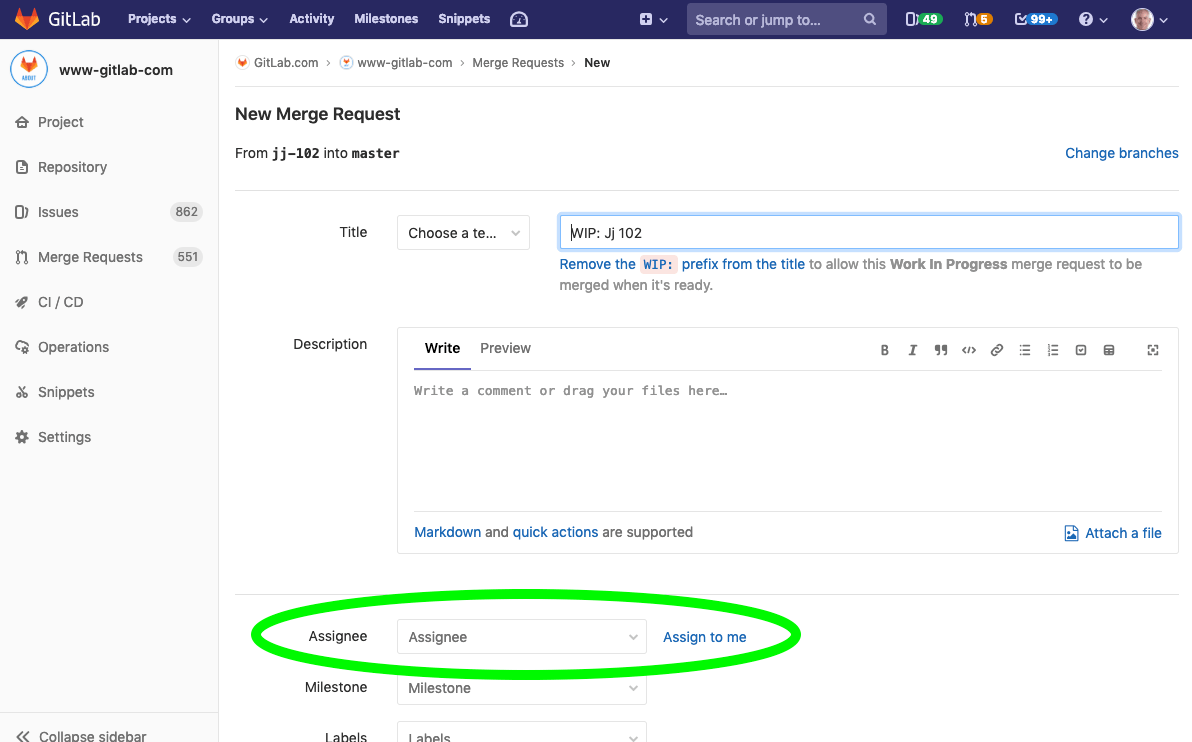Click the Issues count badge 862
This screenshot has width=1192, height=742.
[x=186, y=212]
